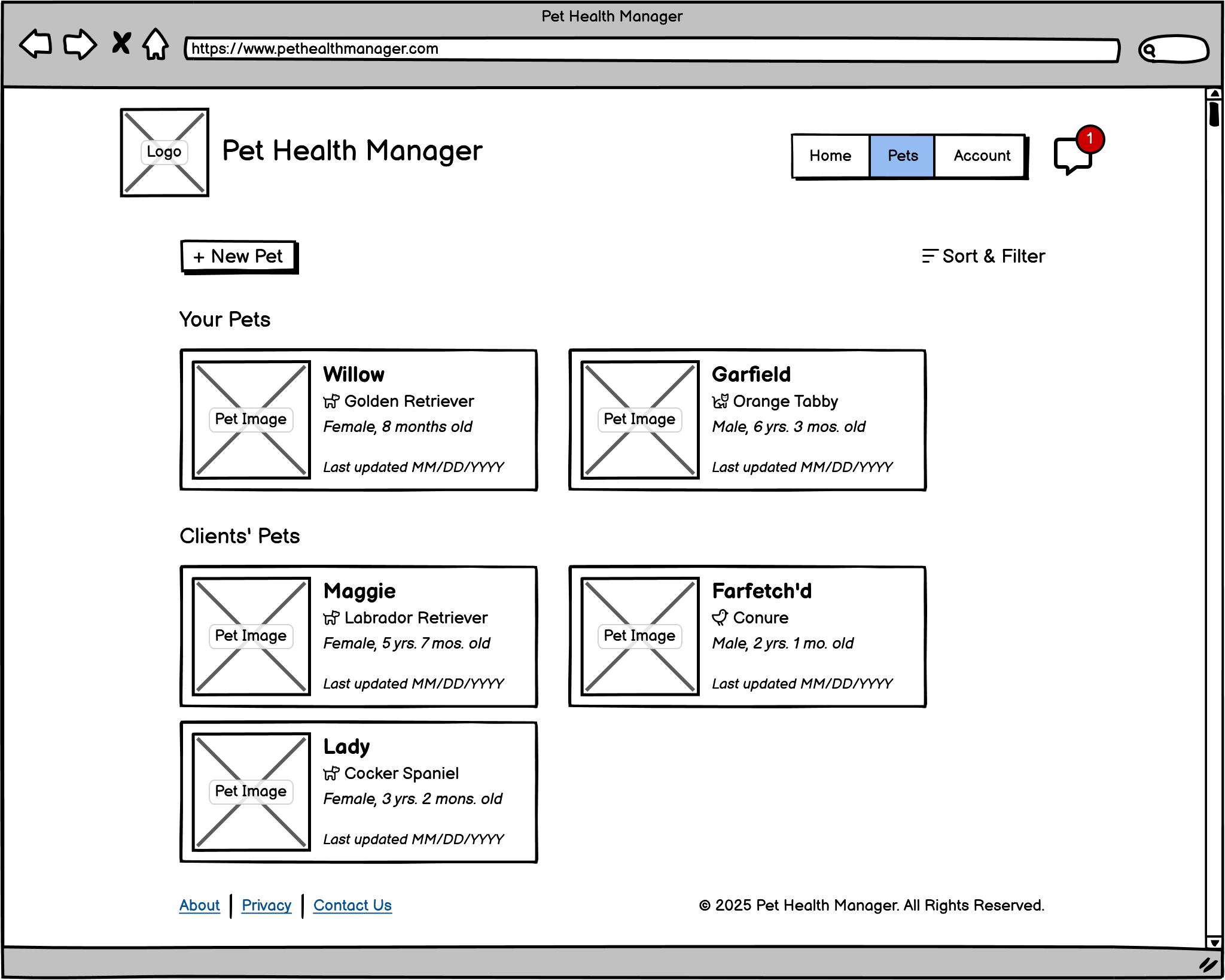Image resolution: width=1225 pixels, height=980 pixels.
Task: Click the browser home icon
Action: (156, 44)
